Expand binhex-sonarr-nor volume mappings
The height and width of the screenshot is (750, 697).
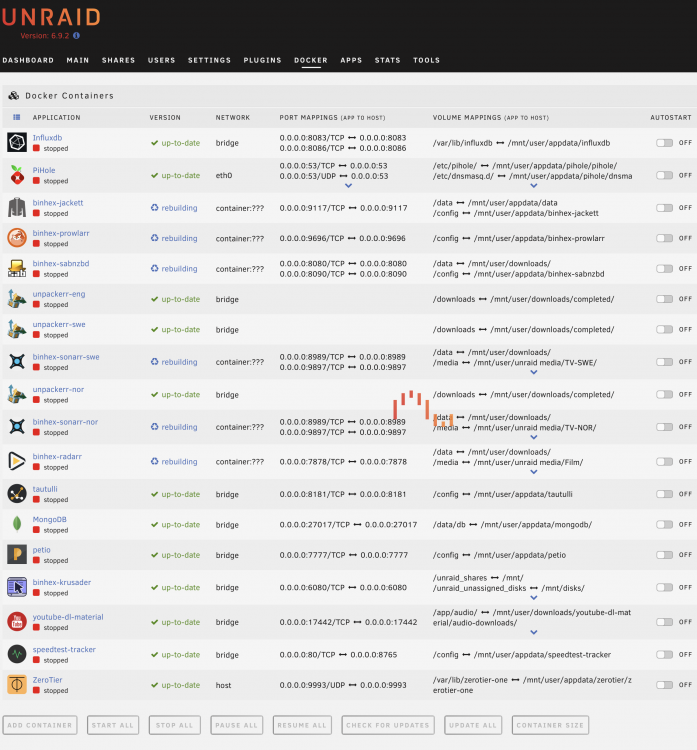coord(534,437)
